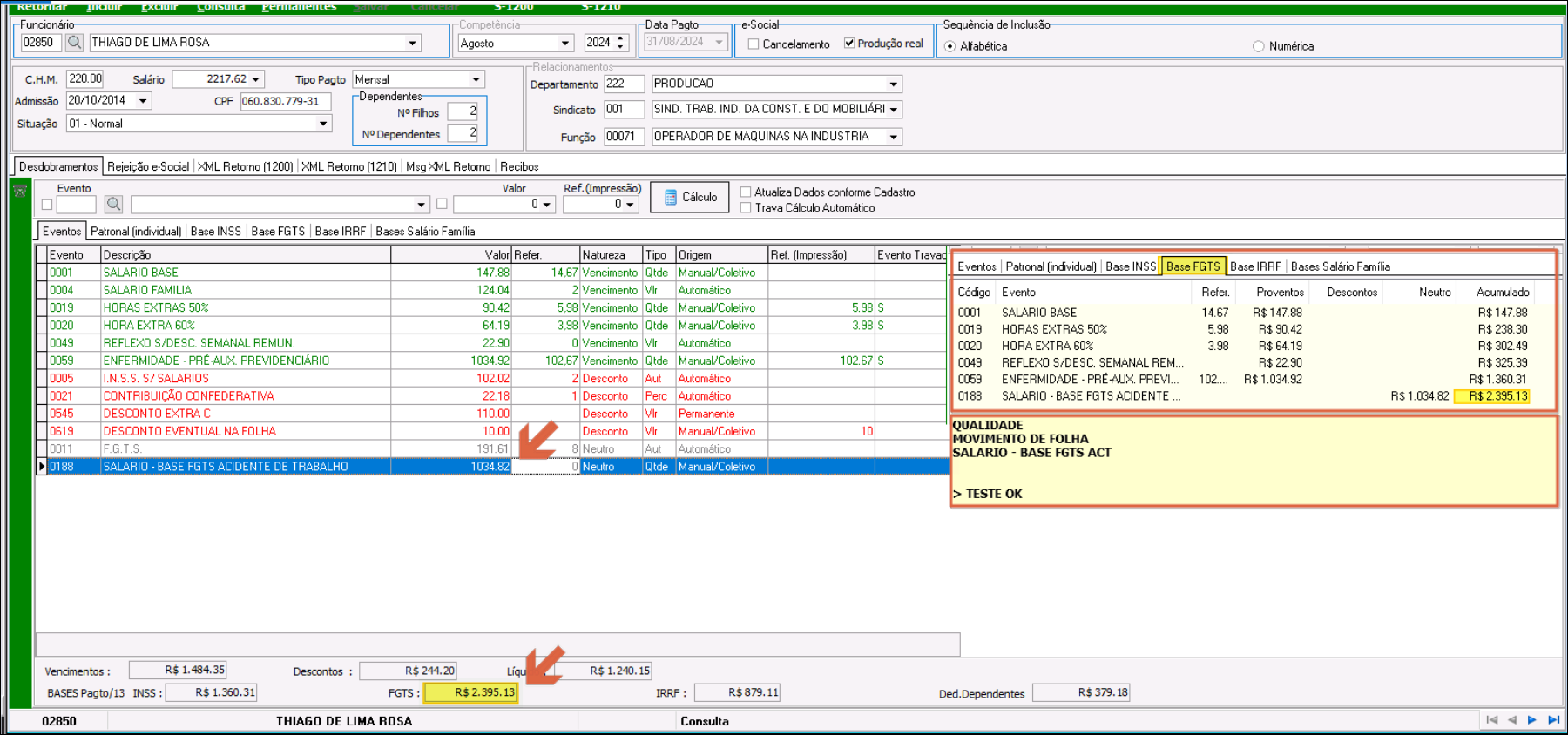The image size is (1568, 735).
Task: Switch to Rejeição e-Social tab
Action: pyautogui.click(x=148, y=166)
